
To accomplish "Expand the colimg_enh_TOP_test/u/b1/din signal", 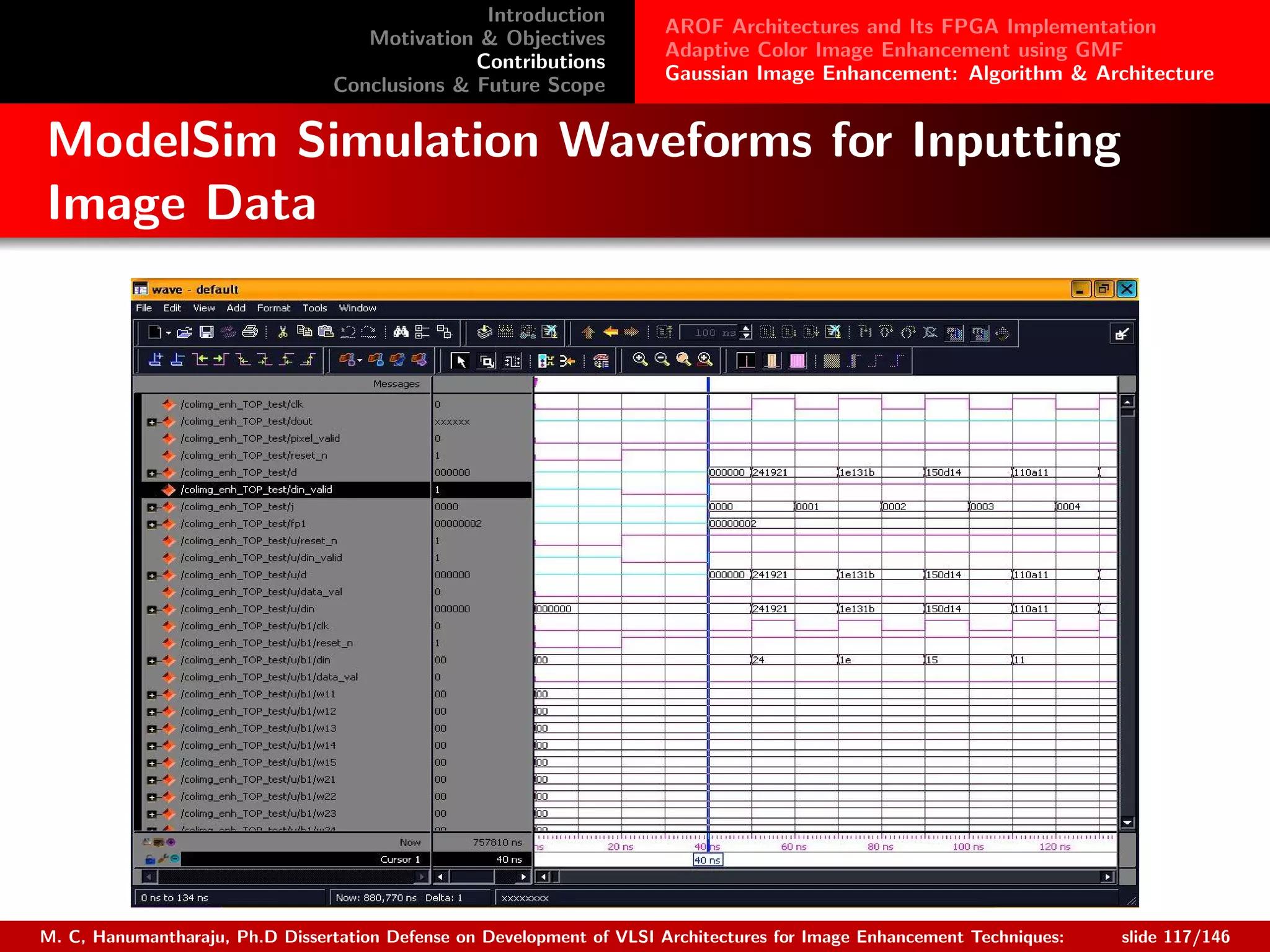I will (151, 661).
